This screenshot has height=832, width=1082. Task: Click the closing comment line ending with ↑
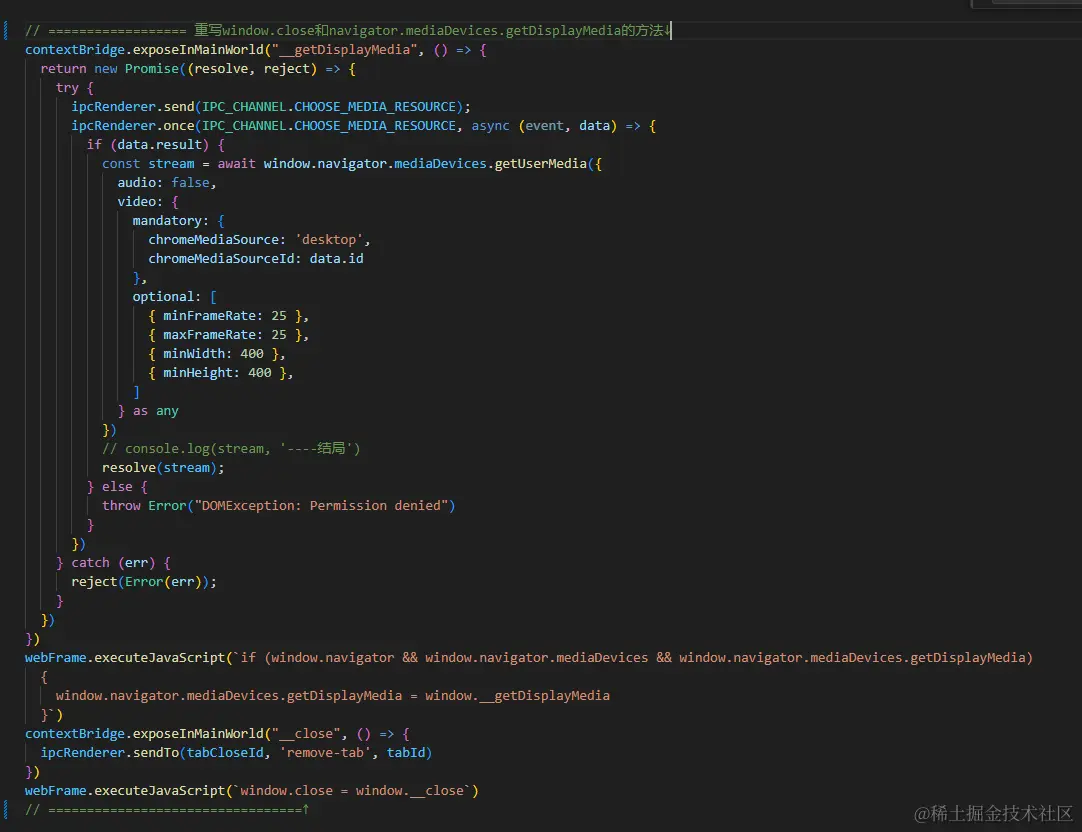pos(167,809)
